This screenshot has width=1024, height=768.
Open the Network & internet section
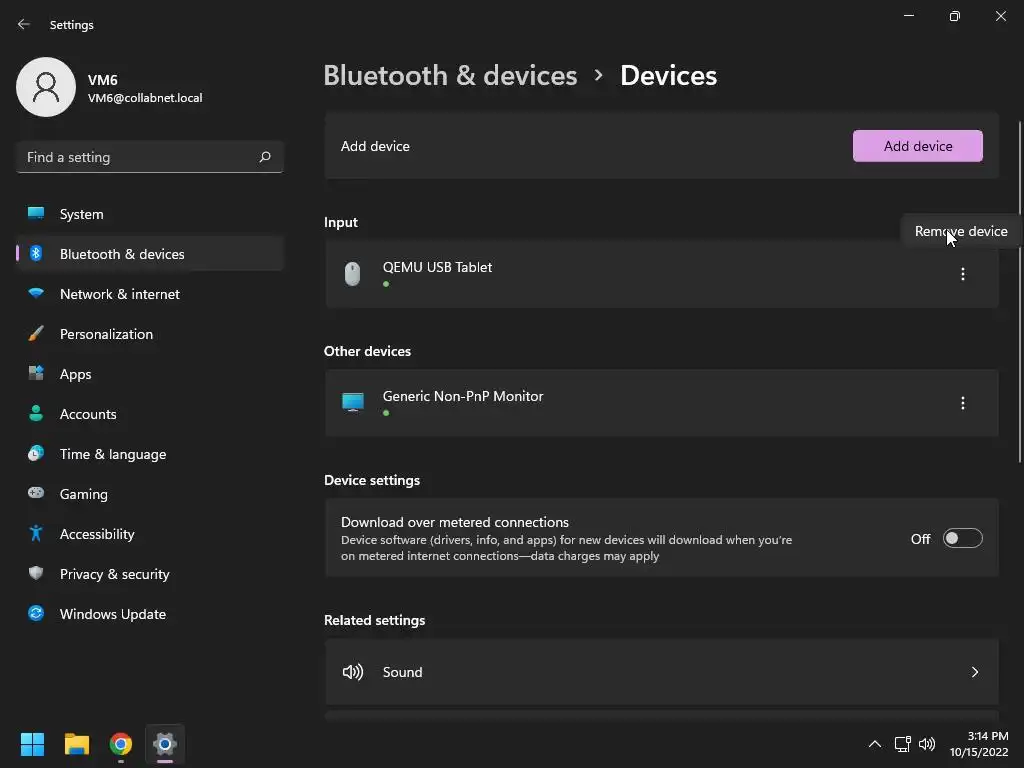pyautogui.click(x=120, y=294)
